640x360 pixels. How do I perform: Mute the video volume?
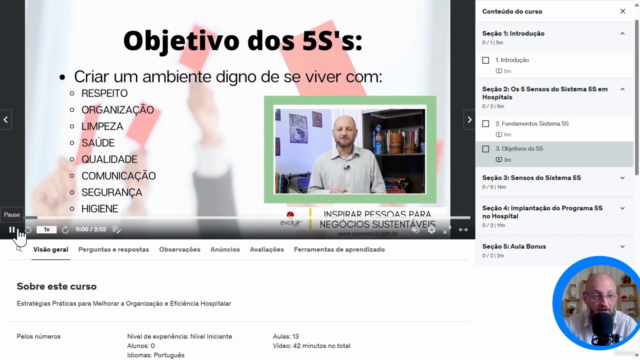tap(416, 230)
